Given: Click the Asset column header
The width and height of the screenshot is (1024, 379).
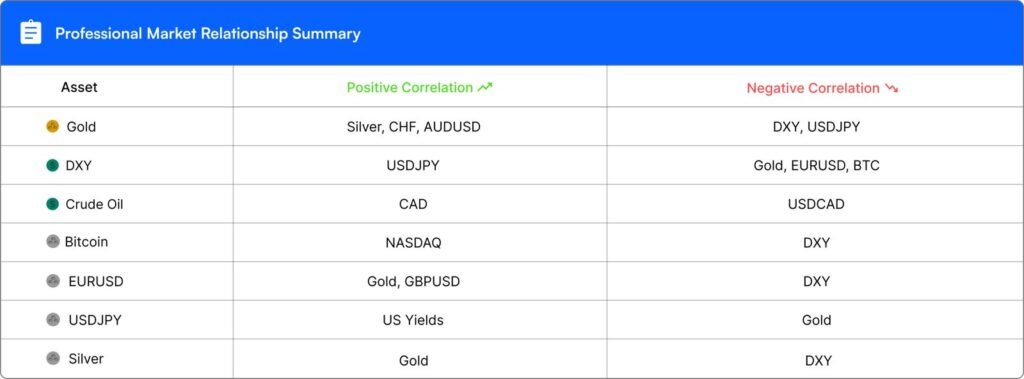Looking at the screenshot, I should point(79,87).
